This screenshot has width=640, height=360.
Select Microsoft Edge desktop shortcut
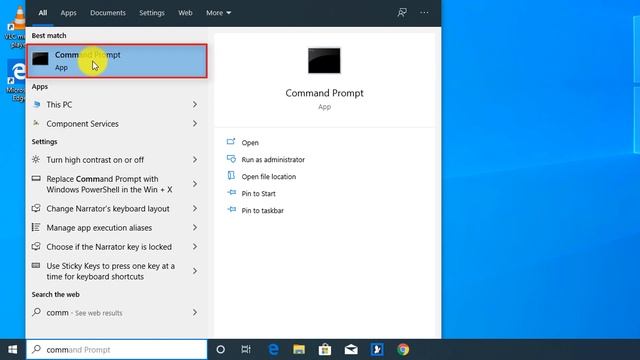pyautogui.click(x=16, y=80)
